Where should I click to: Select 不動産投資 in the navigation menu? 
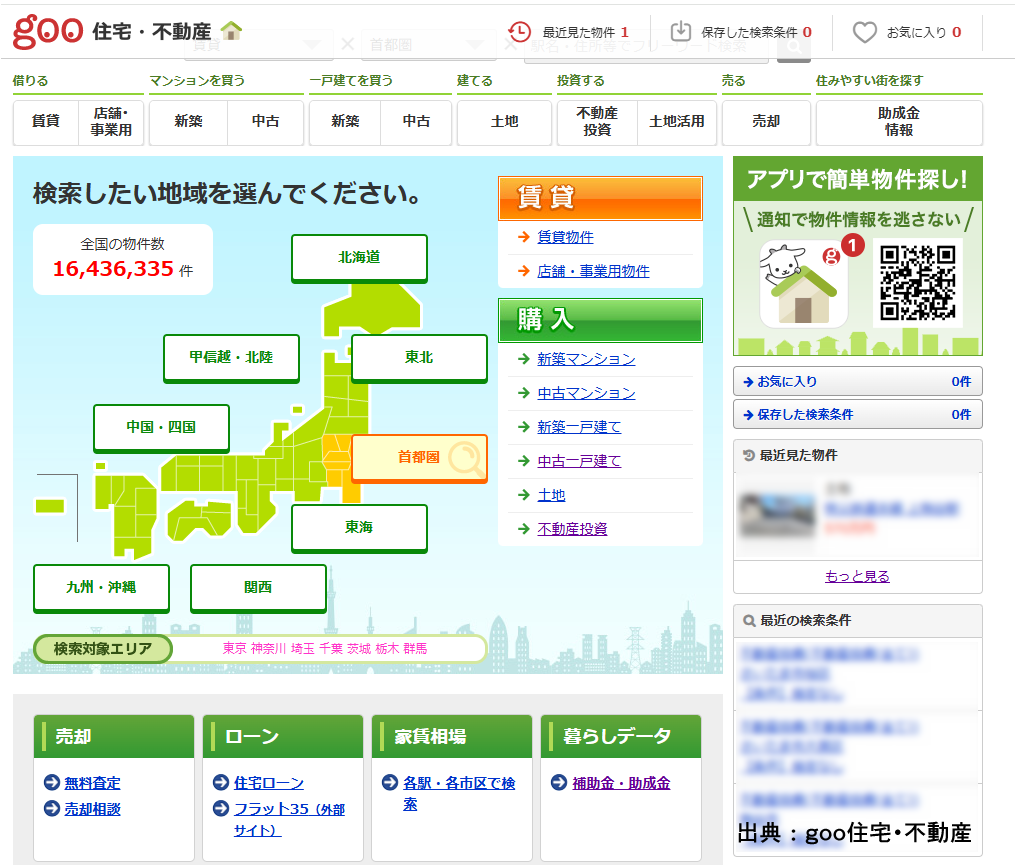(x=597, y=121)
